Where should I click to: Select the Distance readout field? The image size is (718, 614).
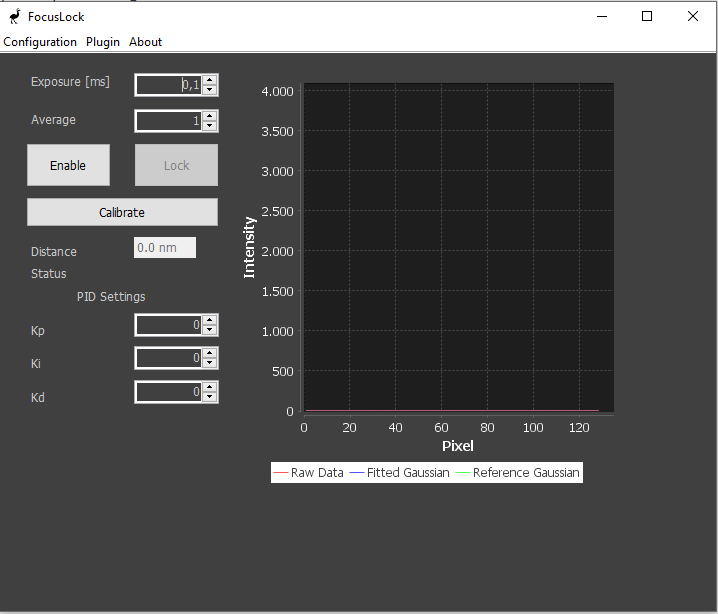[x=165, y=248]
